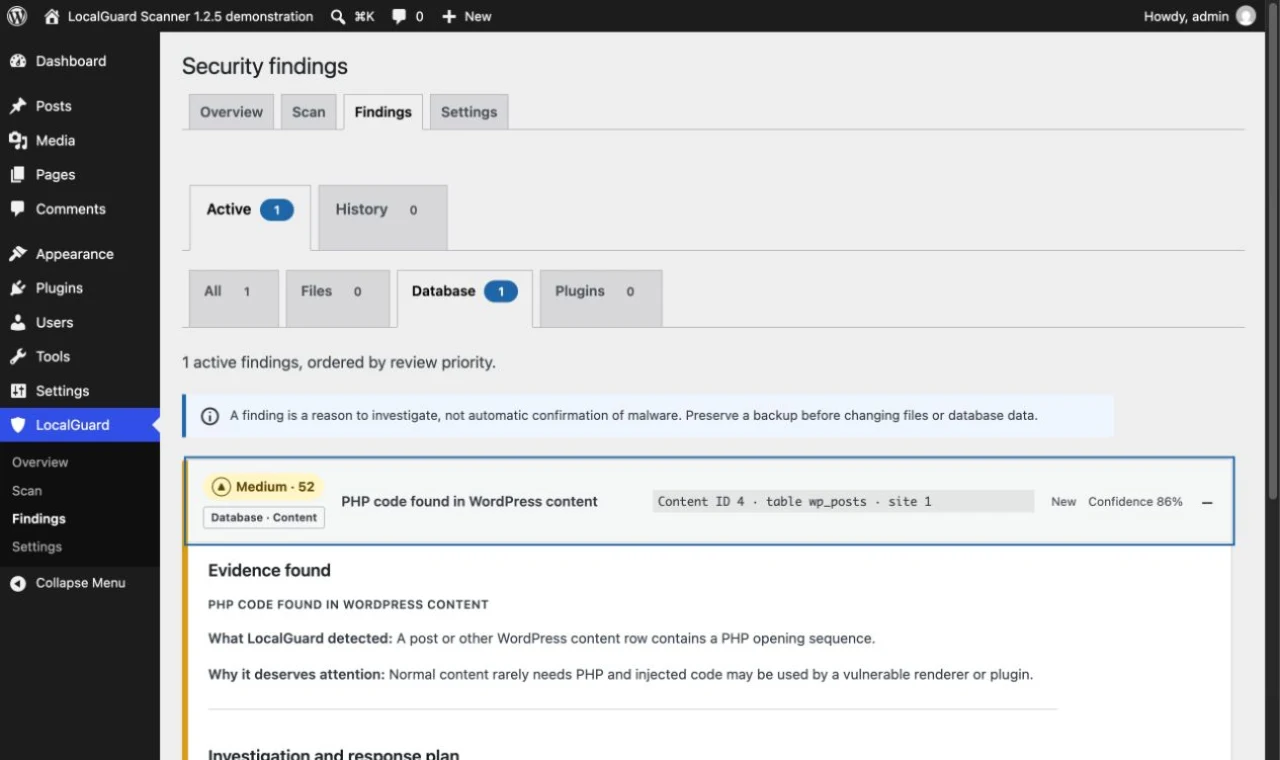Click the New status label on the finding
This screenshot has width=1280, height=760.
(1063, 502)
